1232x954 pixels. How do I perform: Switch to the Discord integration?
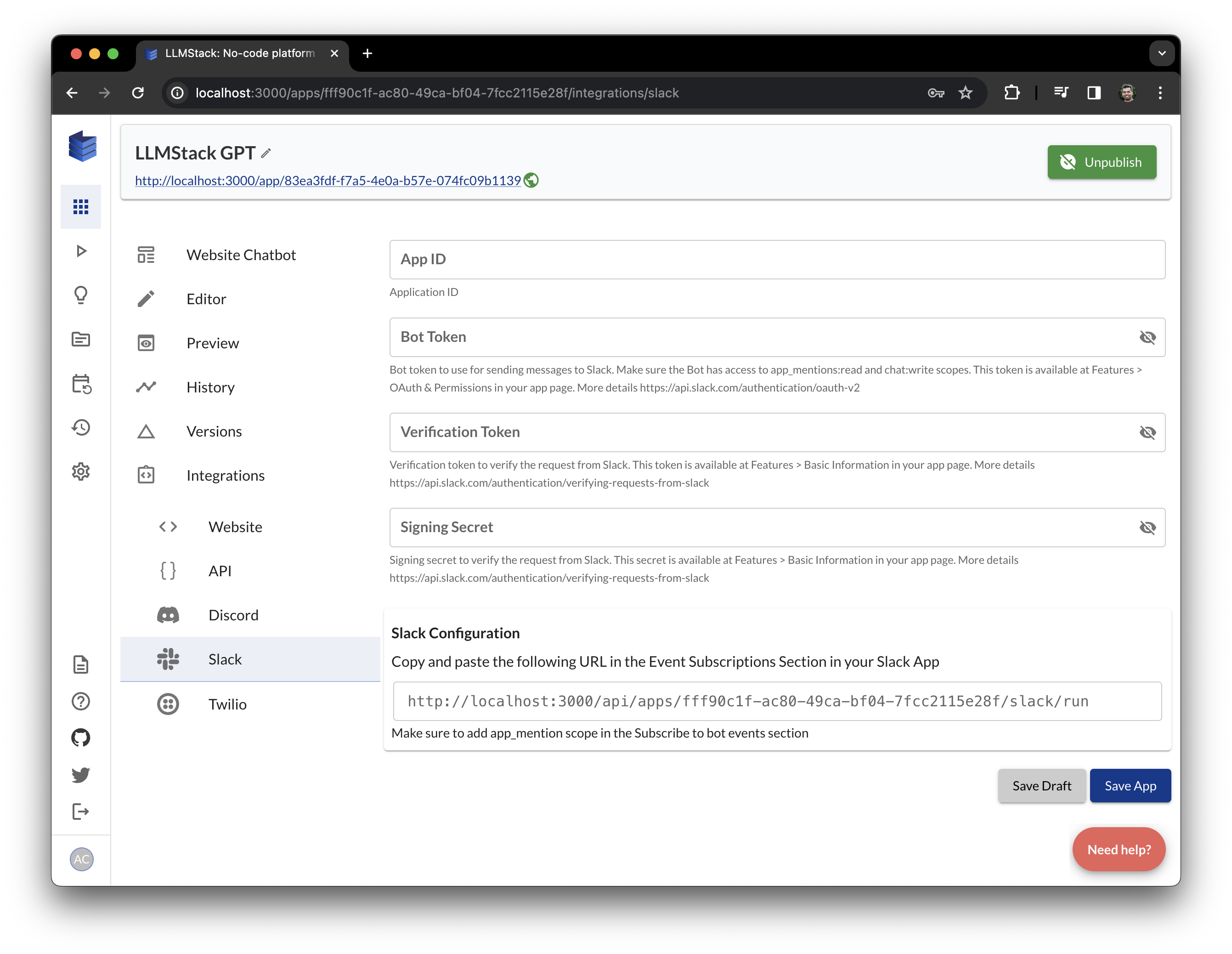point(233,615)
